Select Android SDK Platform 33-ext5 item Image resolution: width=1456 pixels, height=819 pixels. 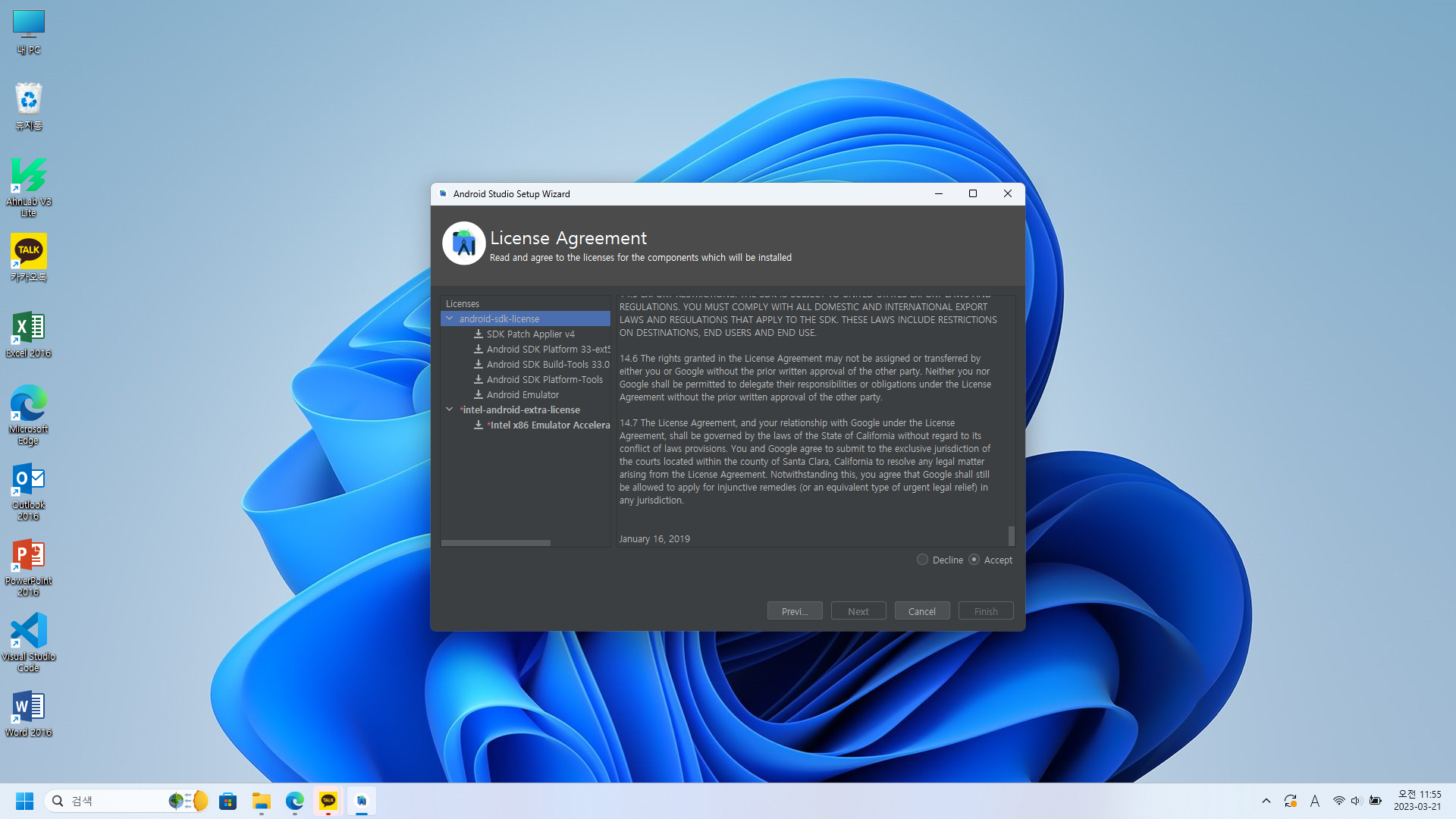point(548,349)
